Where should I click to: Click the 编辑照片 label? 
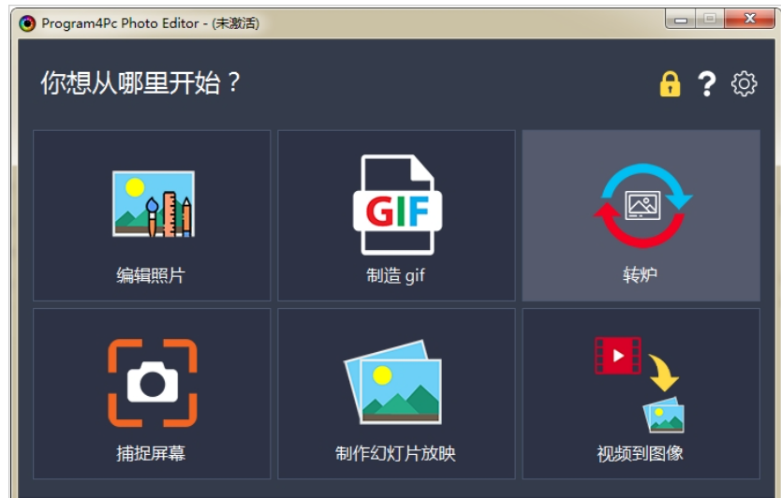[151, 275]
